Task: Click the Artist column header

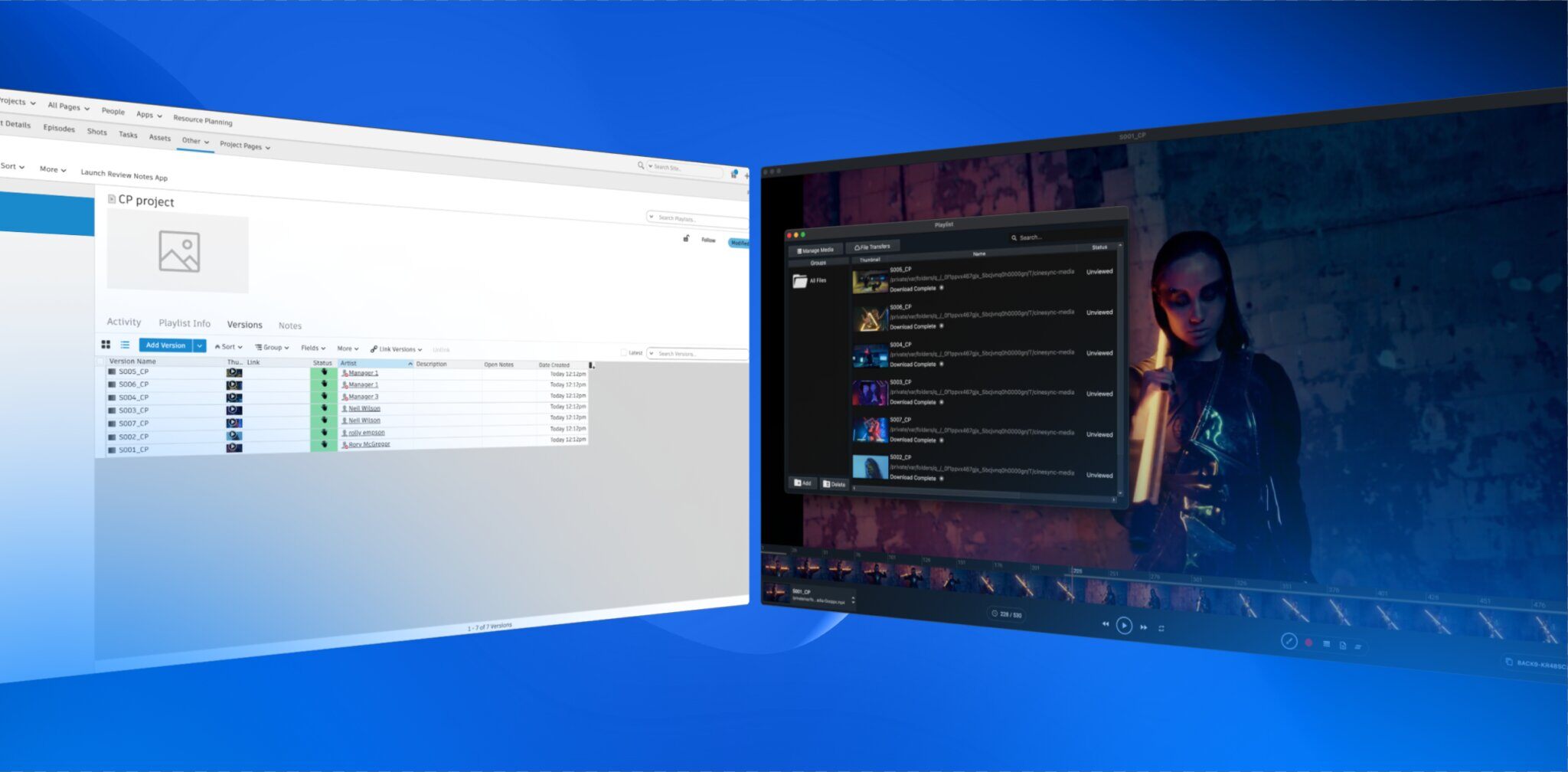Action: (x=376, y=363)
